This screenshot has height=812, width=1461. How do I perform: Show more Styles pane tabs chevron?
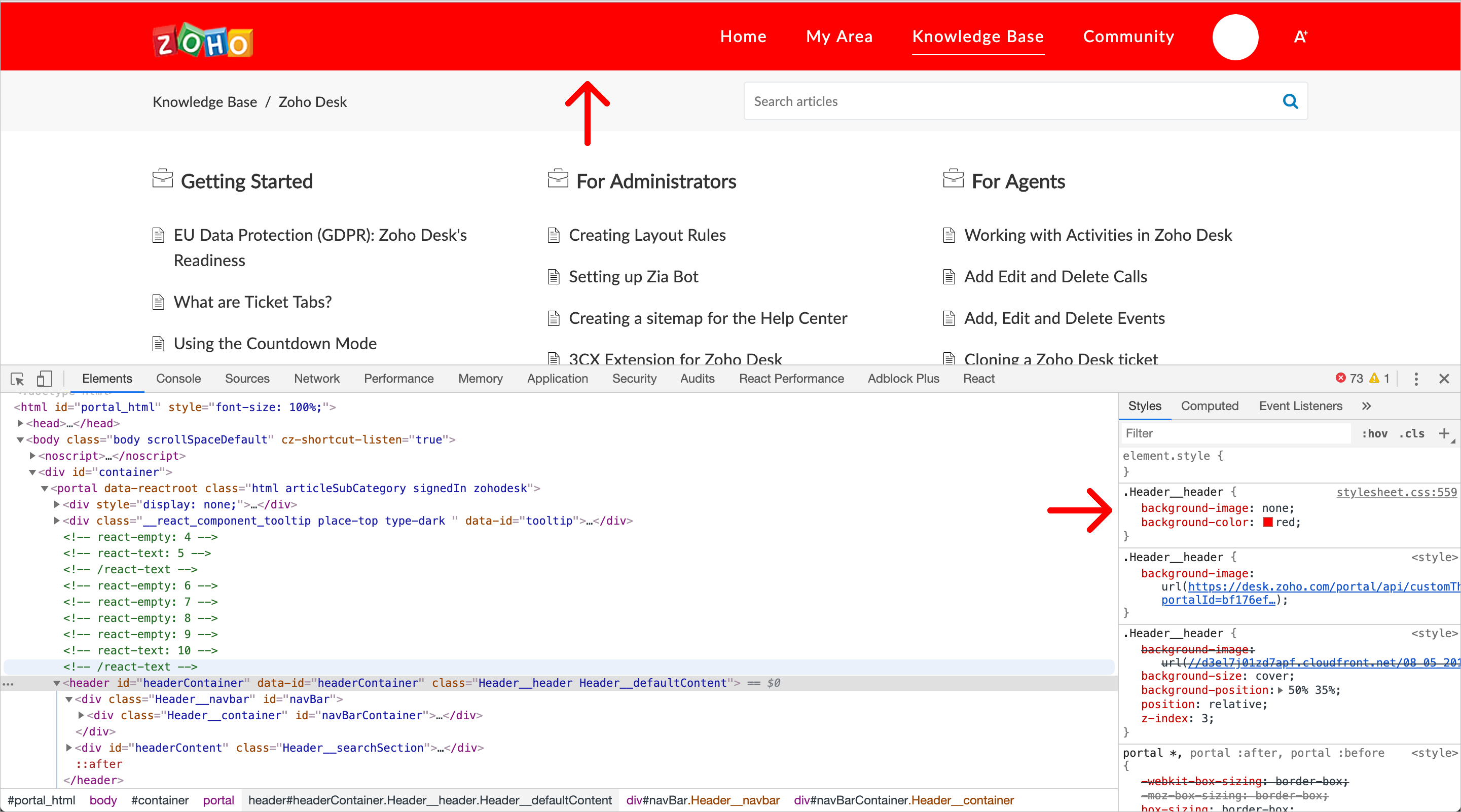point(1366,406)
